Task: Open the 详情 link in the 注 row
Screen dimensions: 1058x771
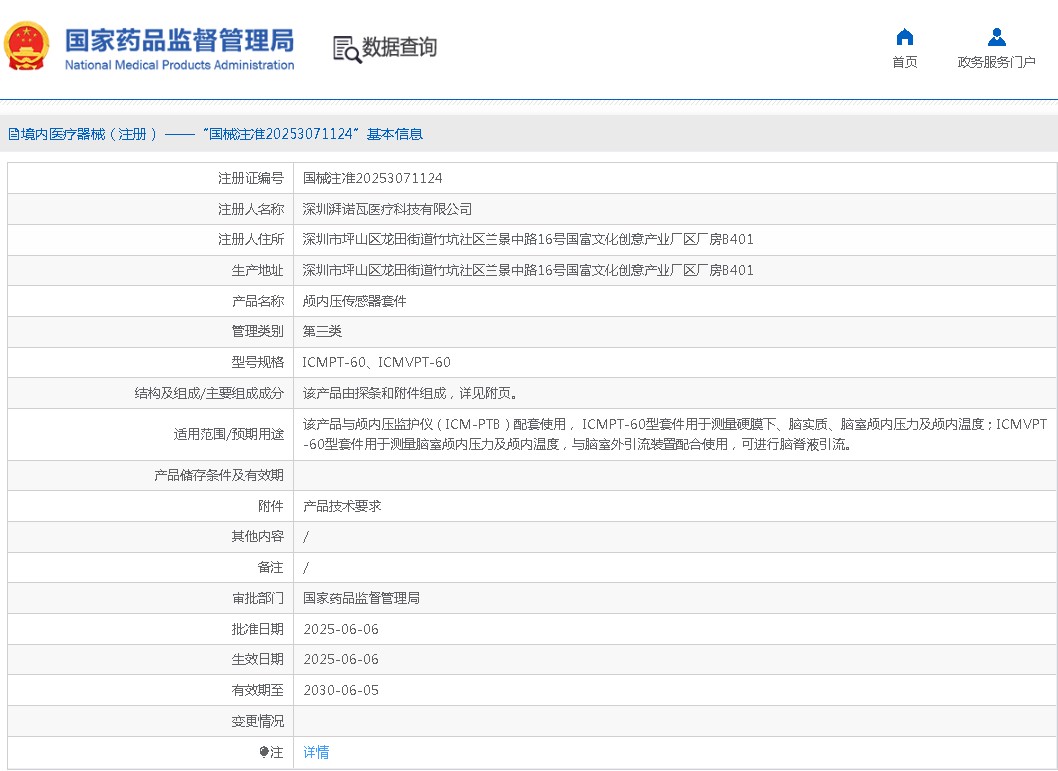Action: [x=316, y=752]
